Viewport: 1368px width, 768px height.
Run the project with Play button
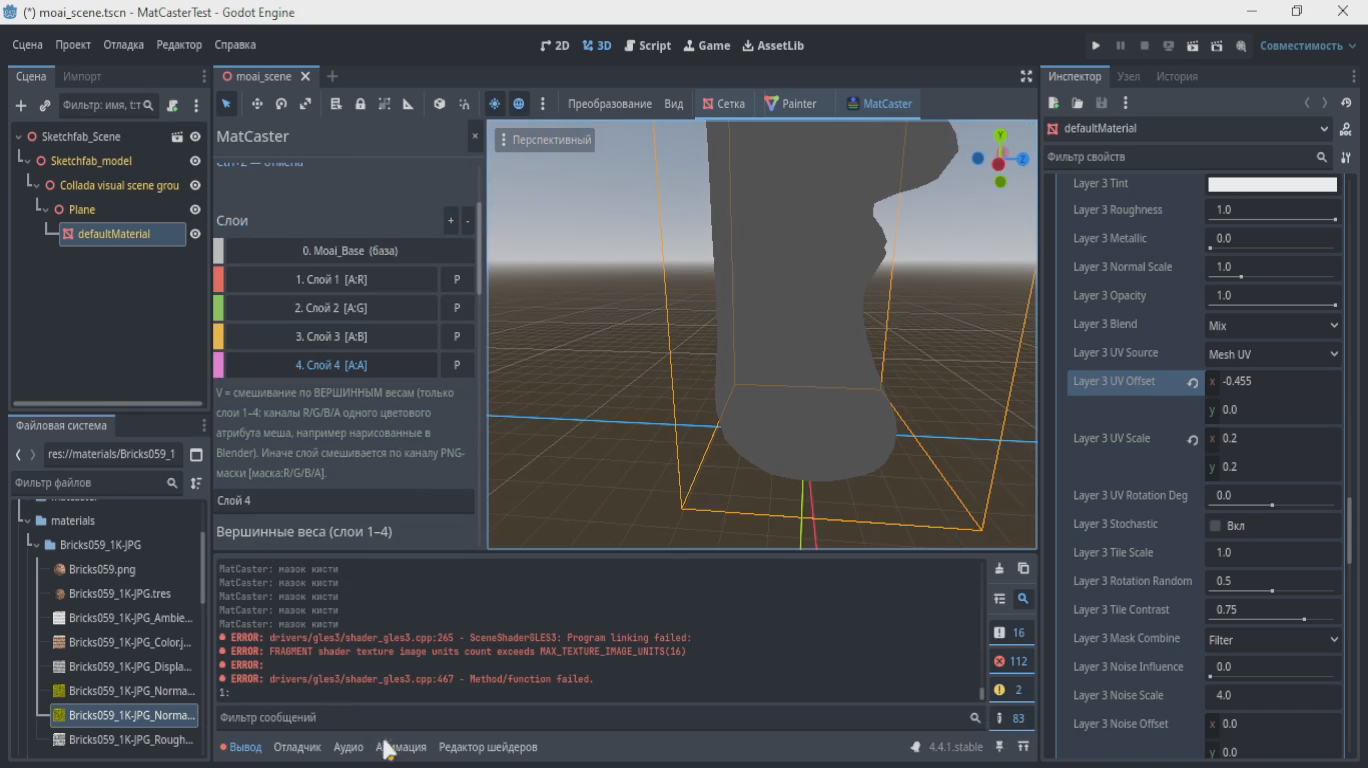[x=1096, y=46]
